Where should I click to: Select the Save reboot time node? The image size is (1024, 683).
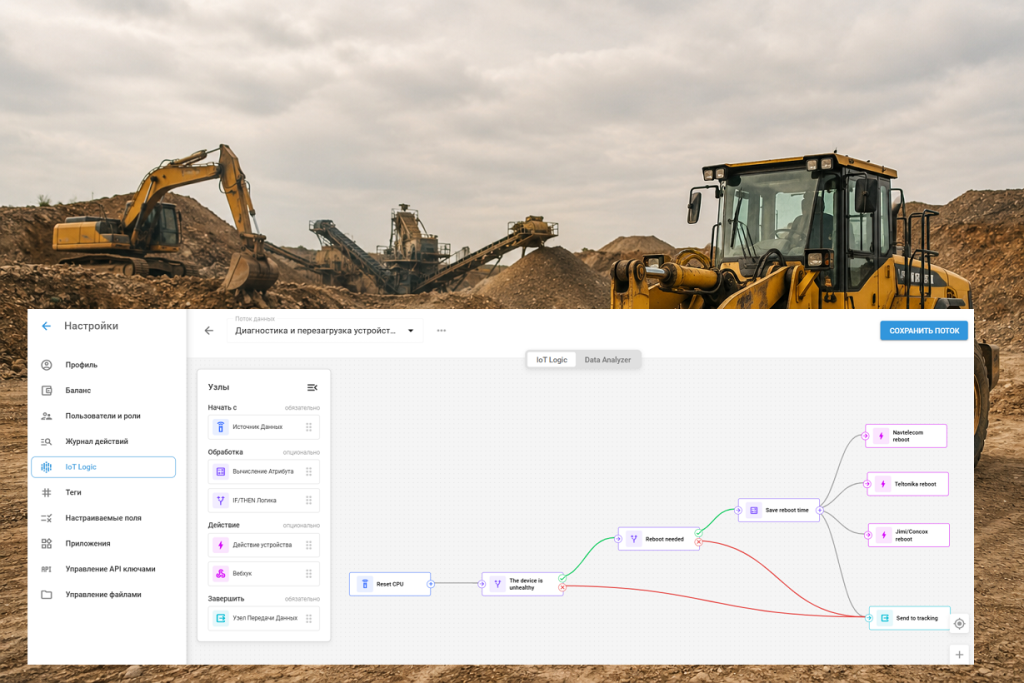(778, 510)
